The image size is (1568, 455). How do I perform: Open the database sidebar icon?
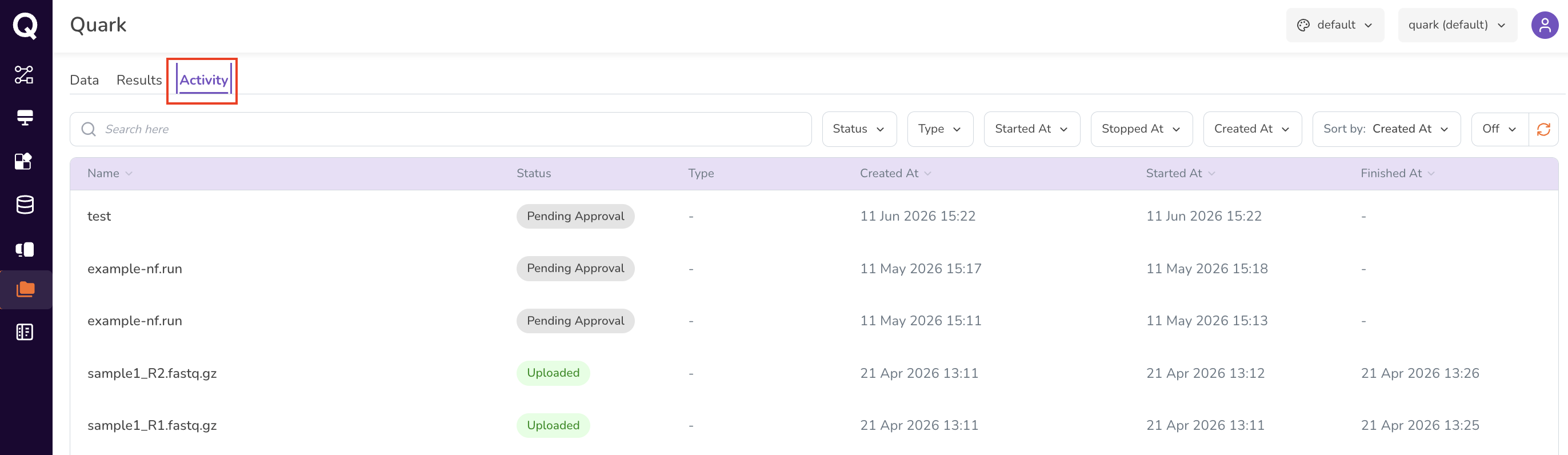pyautogui.click(x=25, y=205)
